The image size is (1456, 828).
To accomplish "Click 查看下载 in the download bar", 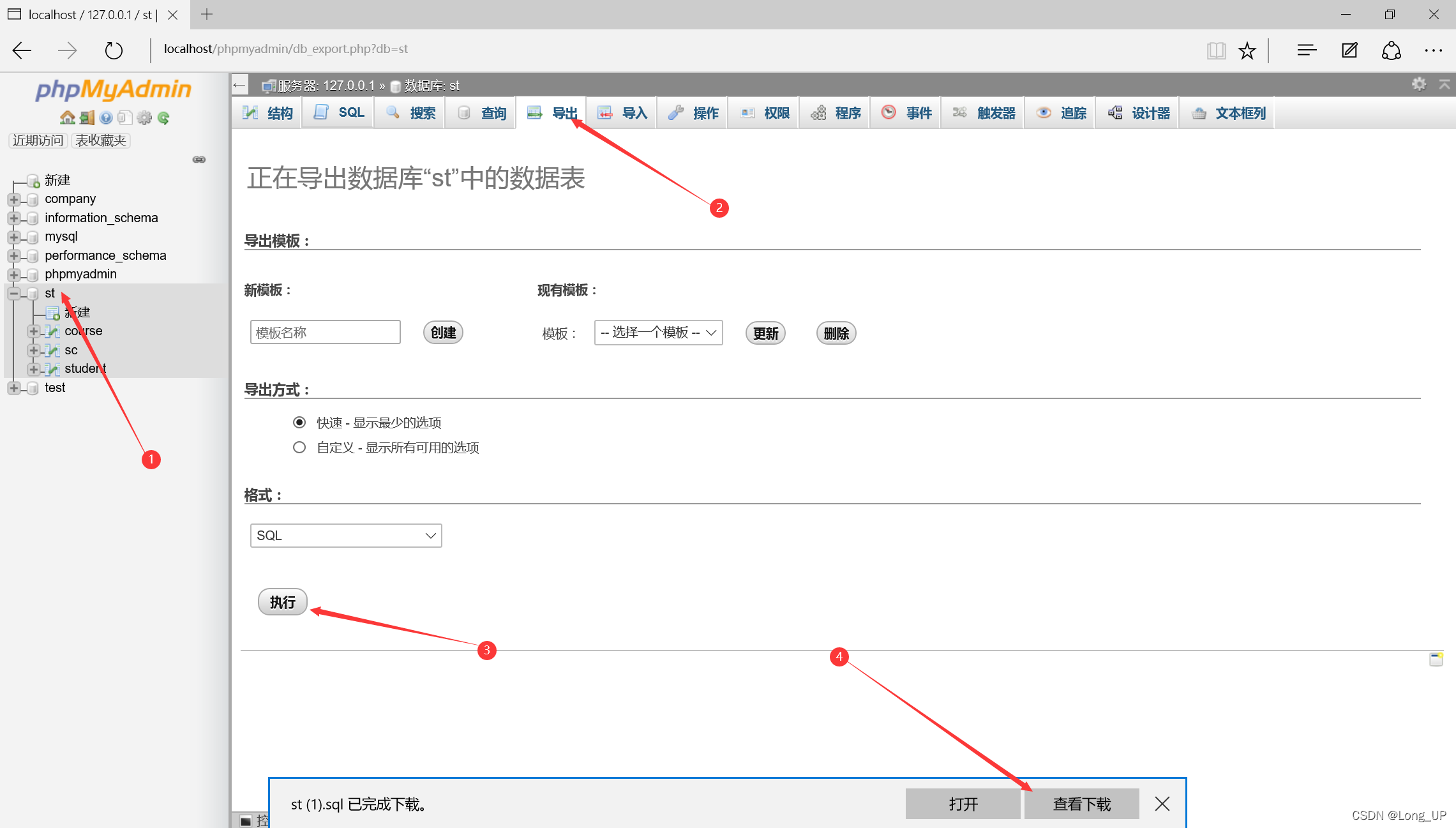I will (x=1082, y=804).
